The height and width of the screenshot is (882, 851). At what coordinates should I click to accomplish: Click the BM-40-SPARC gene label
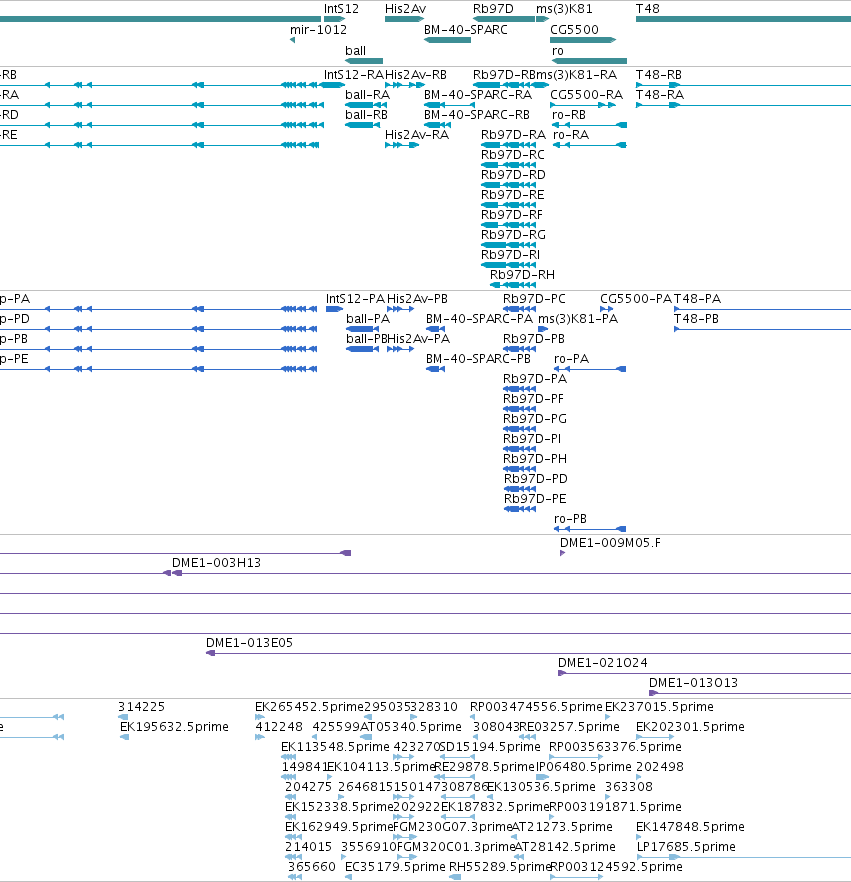pyautogui.click(x=466, y=30)
